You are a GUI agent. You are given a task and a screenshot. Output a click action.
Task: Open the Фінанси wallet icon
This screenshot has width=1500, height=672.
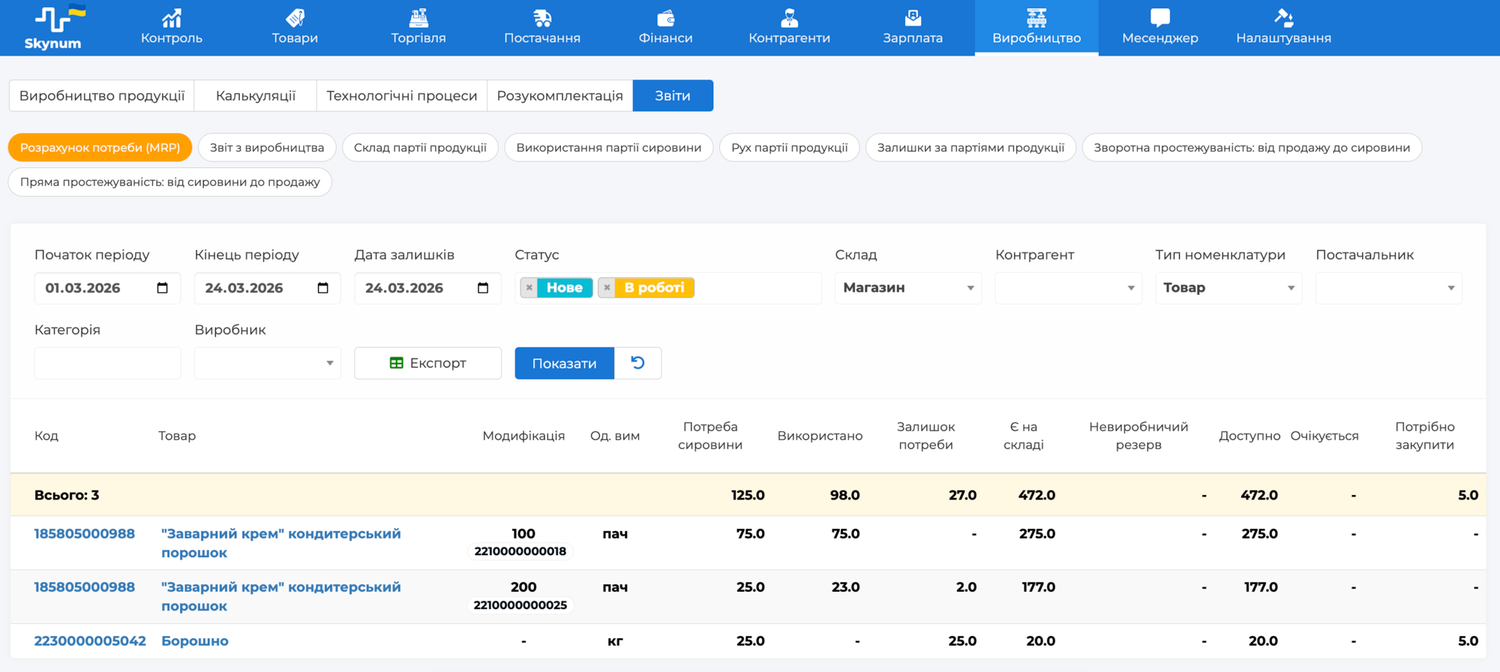tap(665, 18)
